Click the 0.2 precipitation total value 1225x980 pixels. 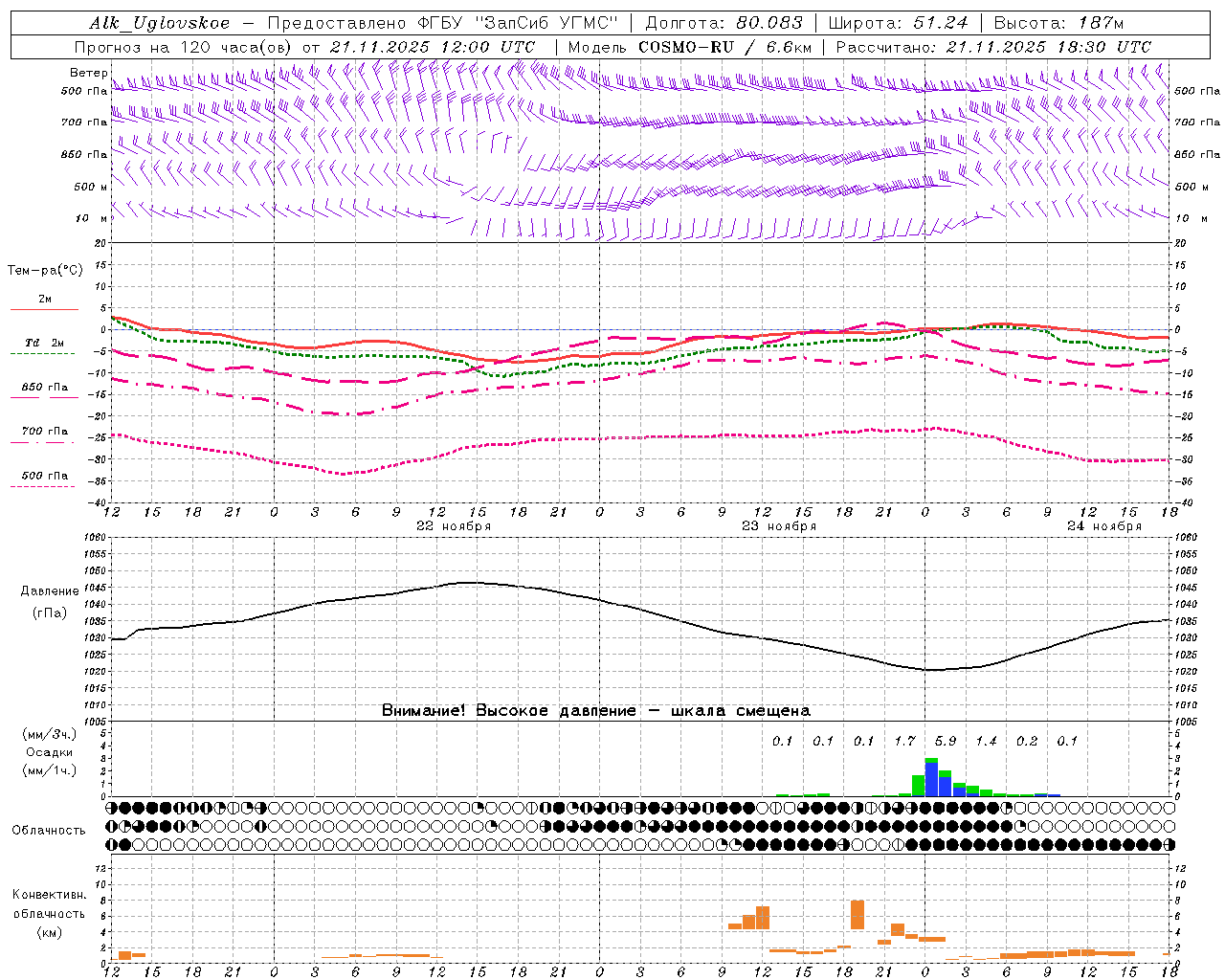(1027, 742)
